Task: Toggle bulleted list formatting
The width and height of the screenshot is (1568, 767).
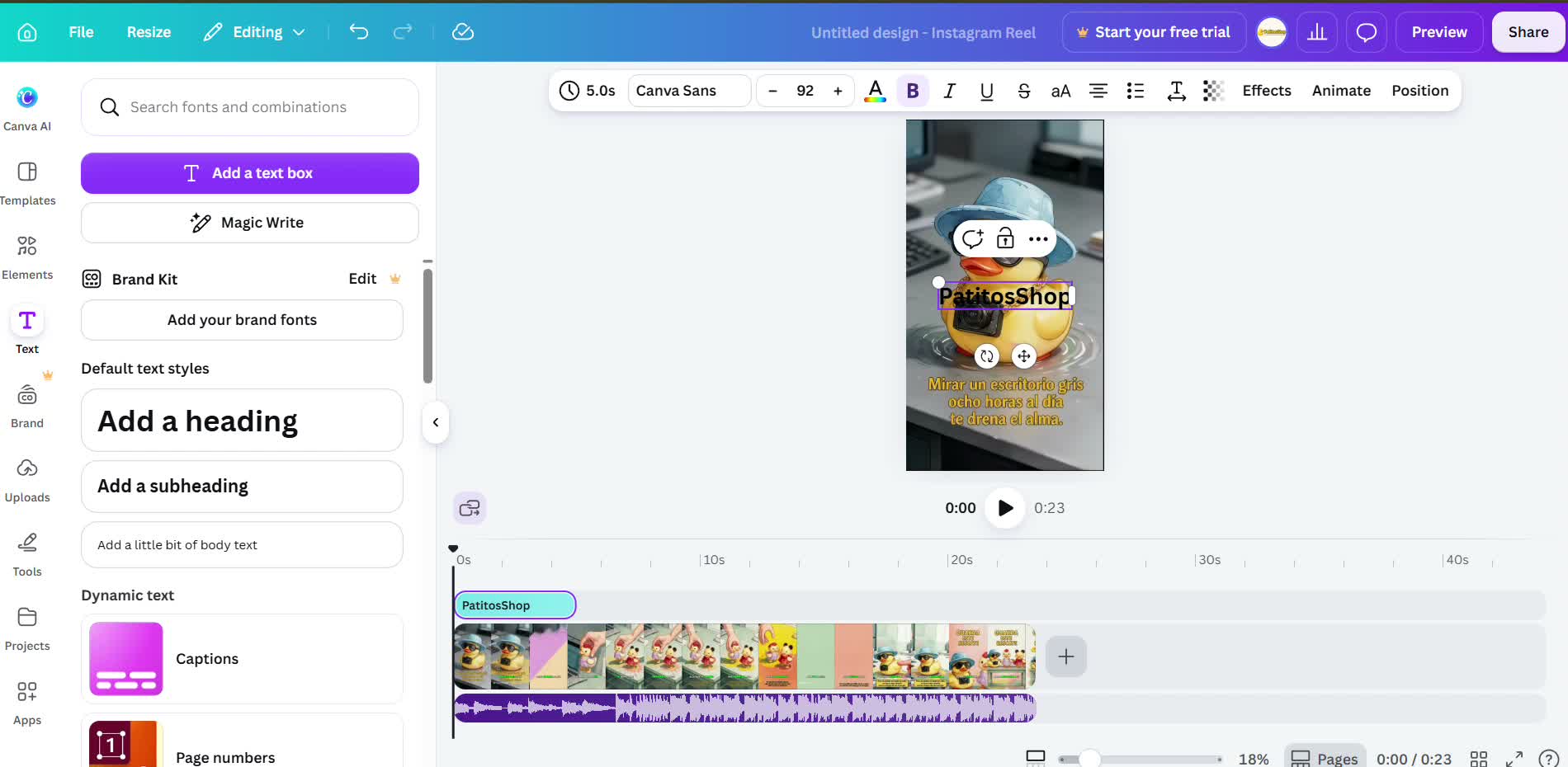Action: click(1136, 91)
